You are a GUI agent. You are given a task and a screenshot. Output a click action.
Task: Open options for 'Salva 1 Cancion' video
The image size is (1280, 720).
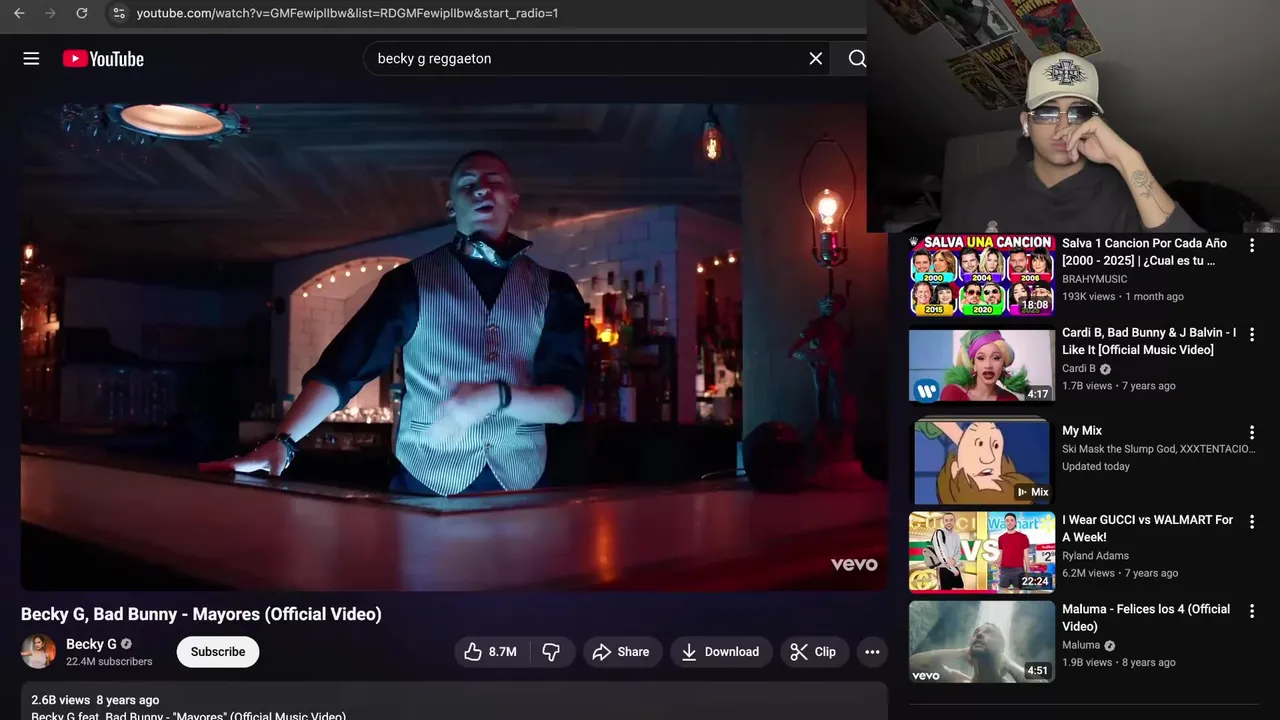(x=1251, y=245)
